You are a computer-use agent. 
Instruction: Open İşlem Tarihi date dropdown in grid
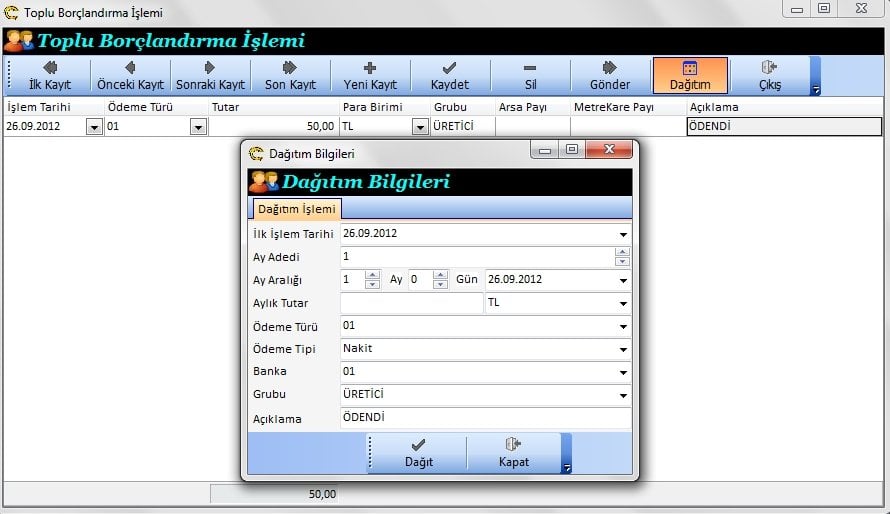94,127
